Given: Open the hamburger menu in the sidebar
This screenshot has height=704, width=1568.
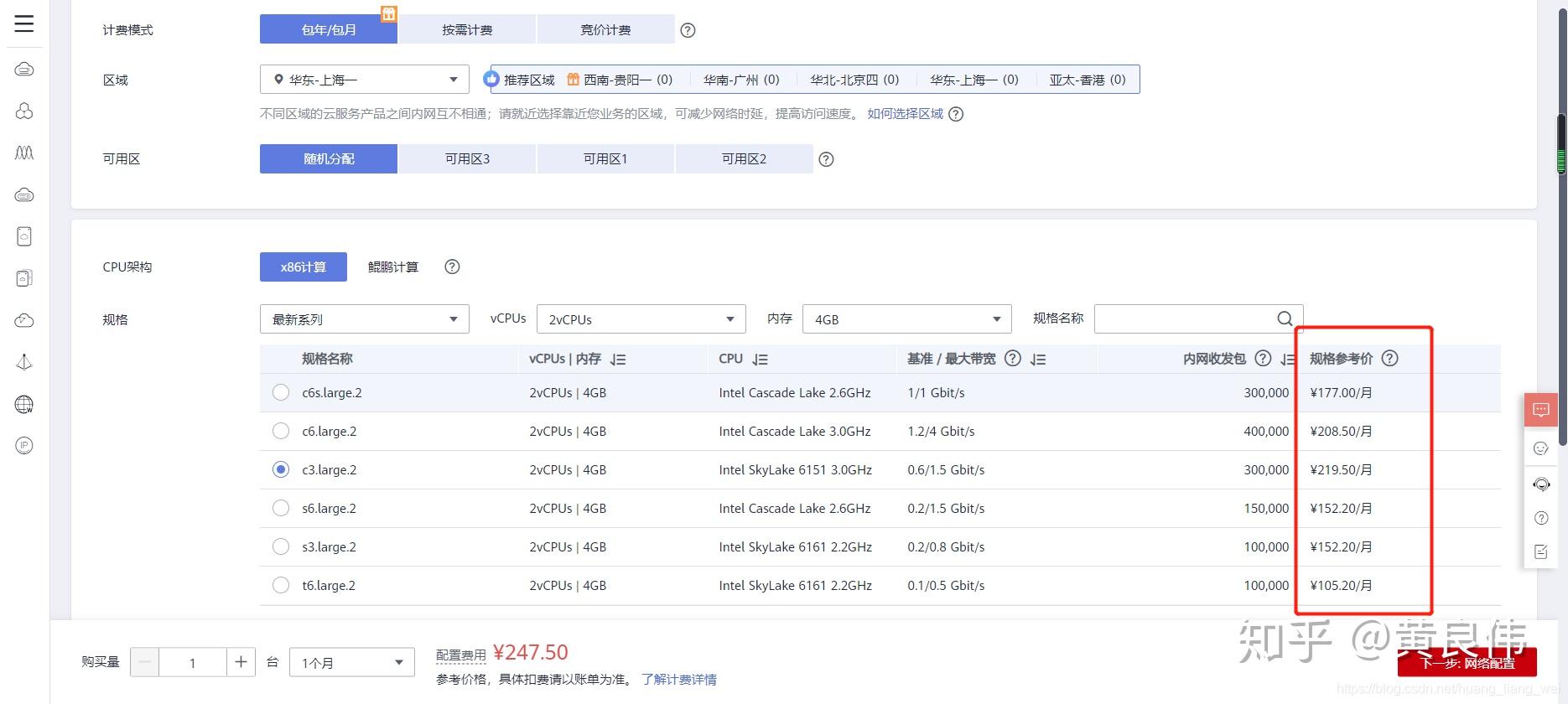Looking at the screenshot, I should [x=24, y=23].
